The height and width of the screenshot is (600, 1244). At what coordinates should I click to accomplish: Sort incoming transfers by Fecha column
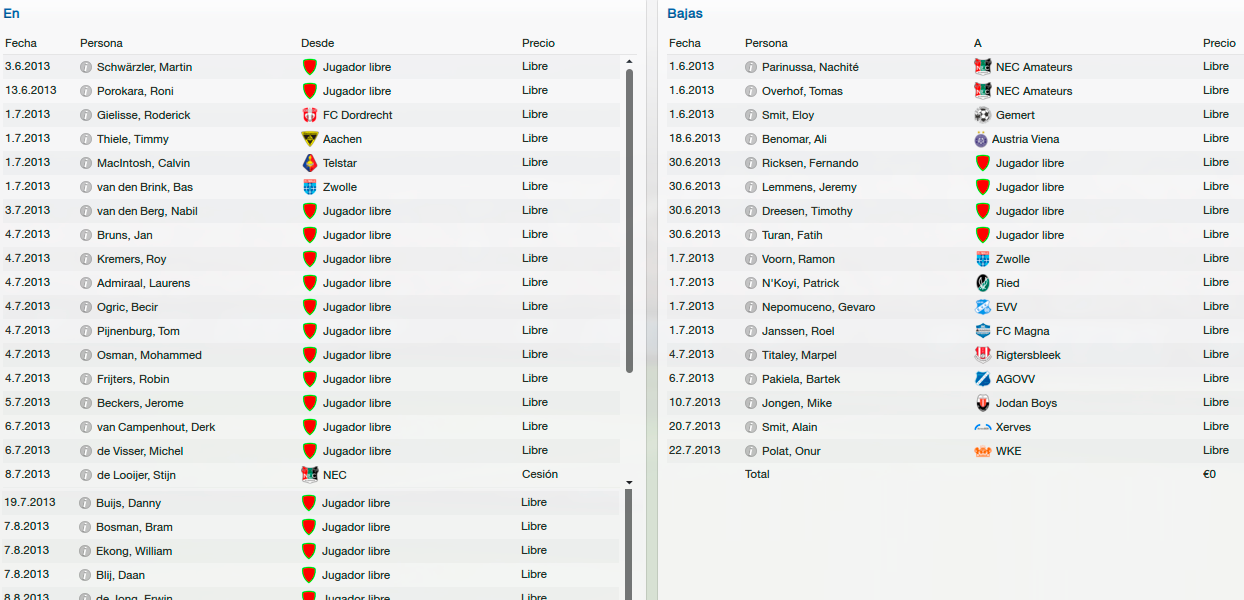pyautogui.click(x=21, y=43)
